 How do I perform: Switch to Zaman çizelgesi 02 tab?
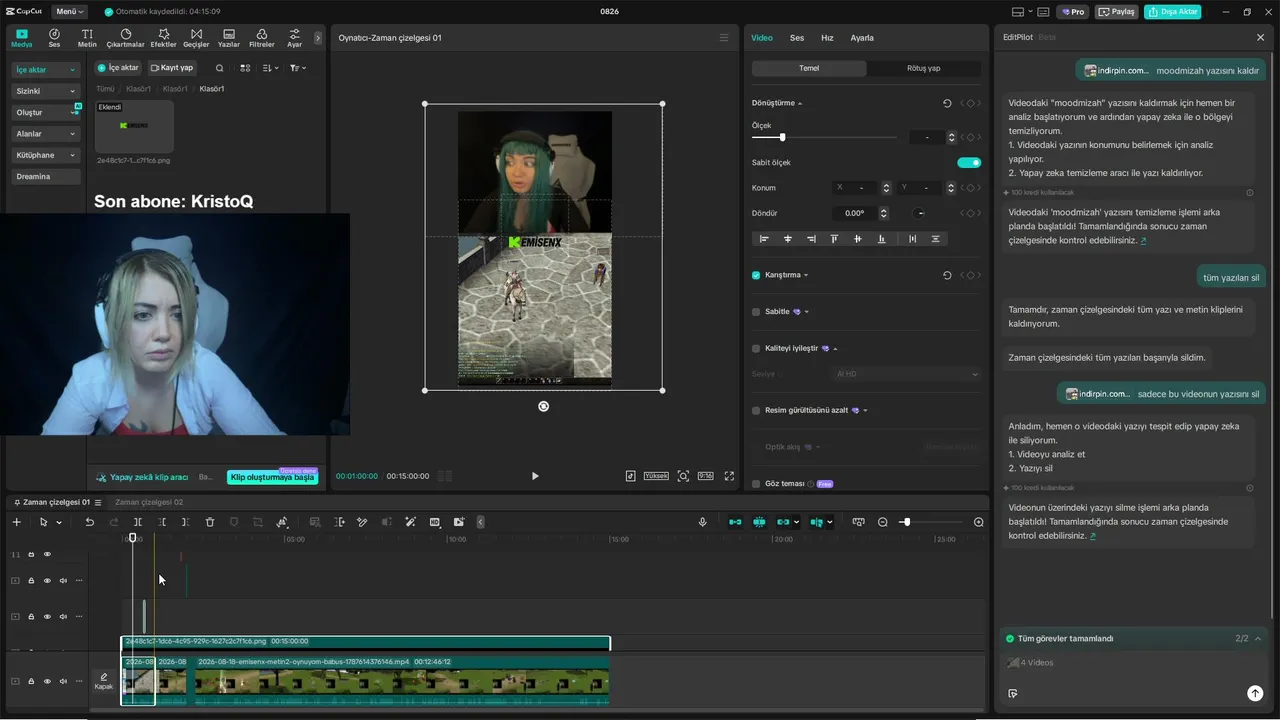(149, 502)
